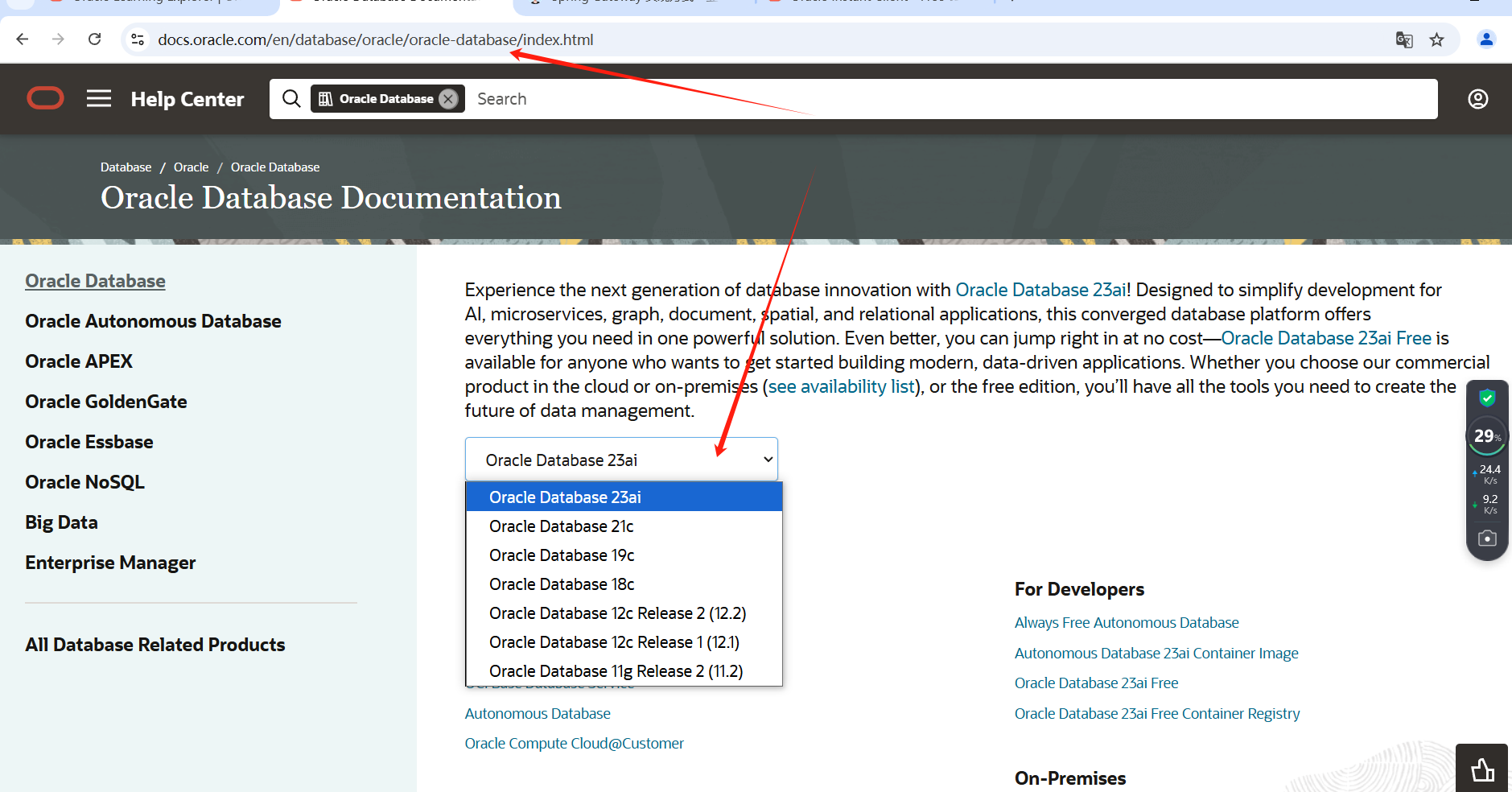Select Oracle Database 23ai from dropdown list
The image size is (1512, 792).
(x=624, y=497)
